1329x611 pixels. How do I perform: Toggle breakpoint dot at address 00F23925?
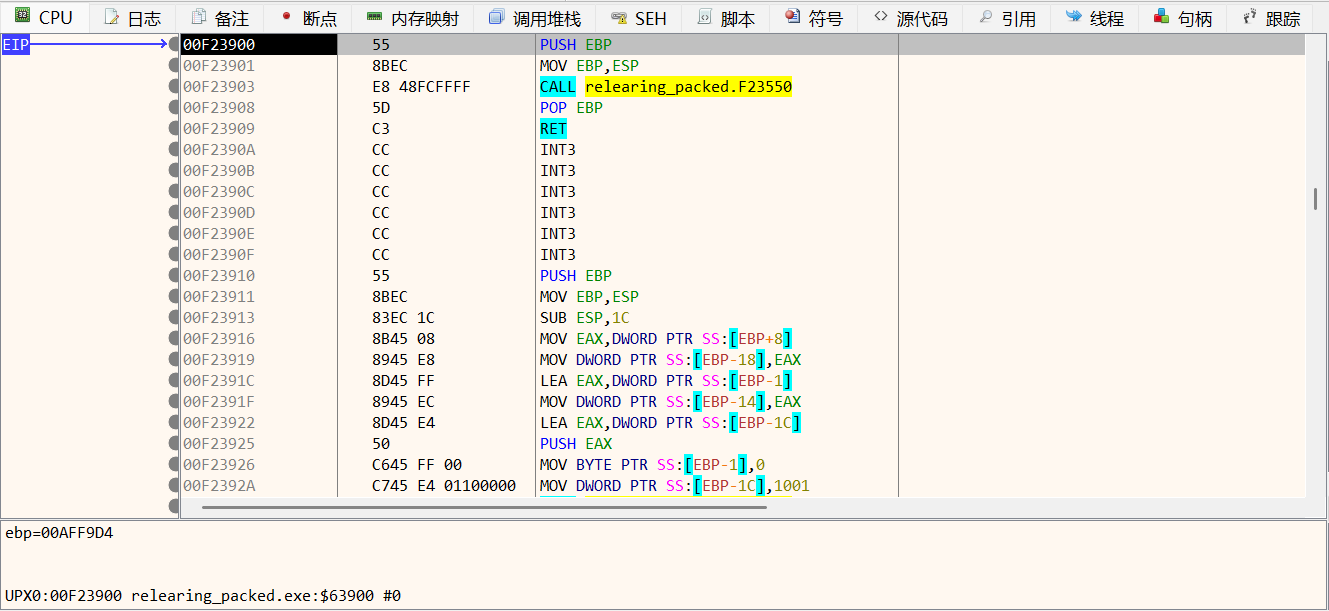174,444
